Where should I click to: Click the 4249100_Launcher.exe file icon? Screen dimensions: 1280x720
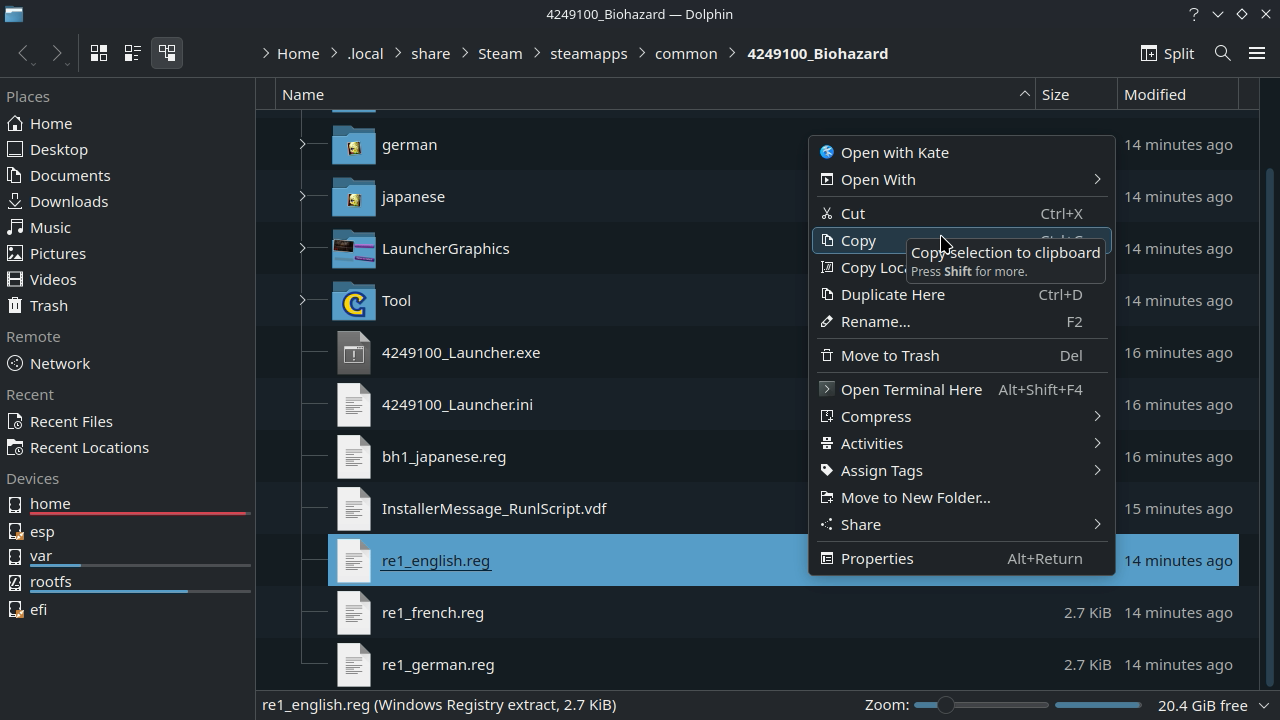(x=353, y=353)
